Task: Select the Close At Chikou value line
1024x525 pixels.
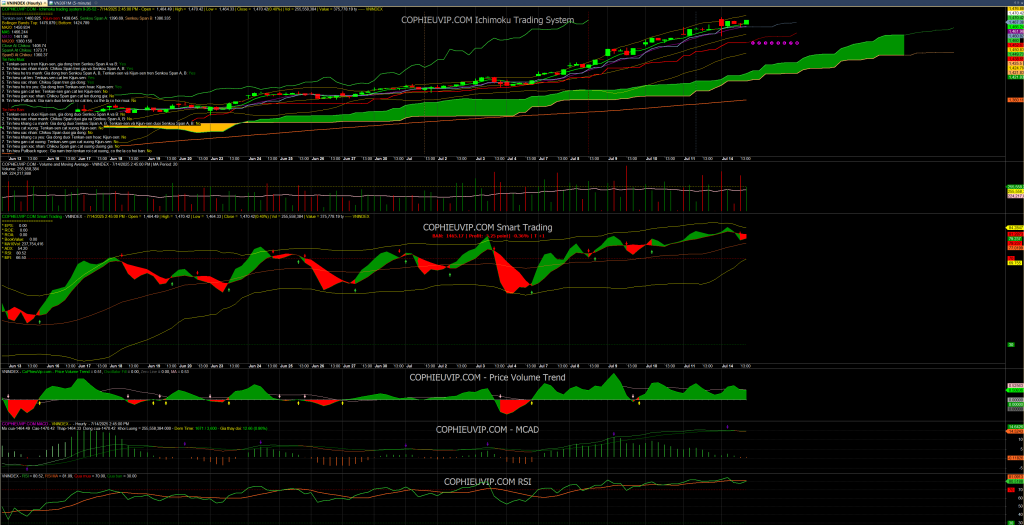Action: click(x=24, y=46)
